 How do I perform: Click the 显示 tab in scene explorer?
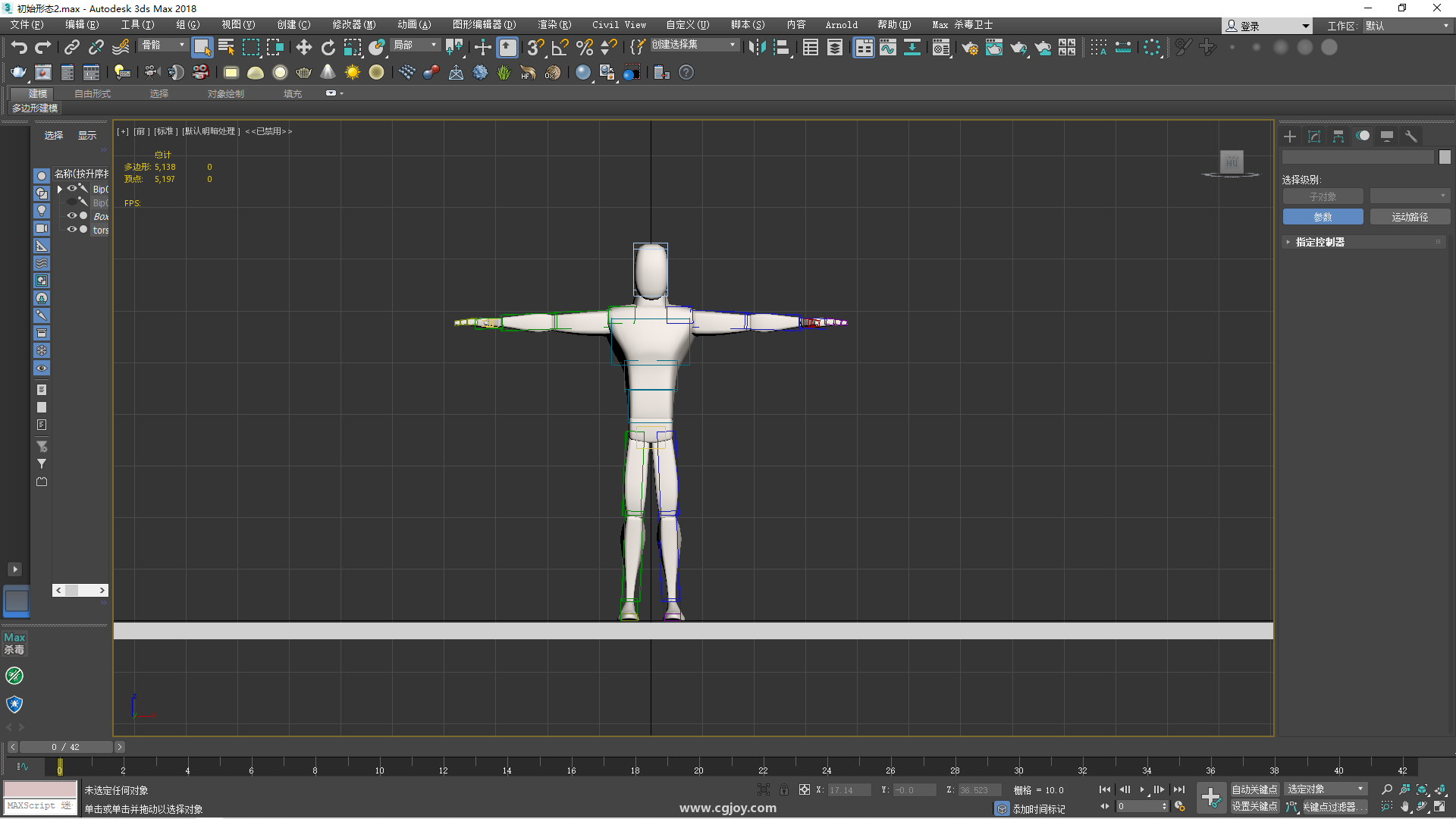click(87, 136)
